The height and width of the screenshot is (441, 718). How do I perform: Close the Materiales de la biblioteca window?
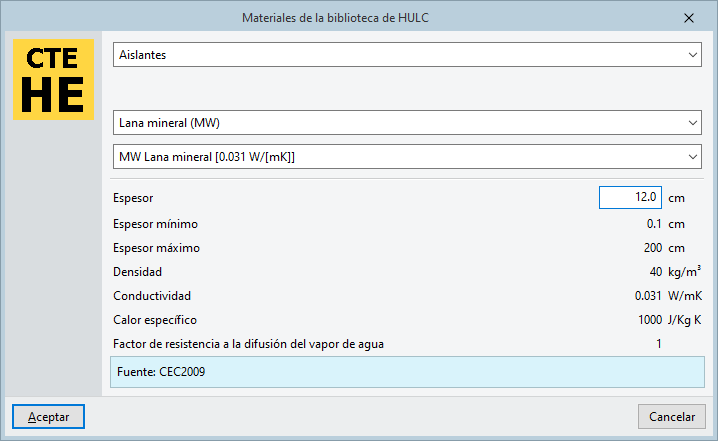689,18
